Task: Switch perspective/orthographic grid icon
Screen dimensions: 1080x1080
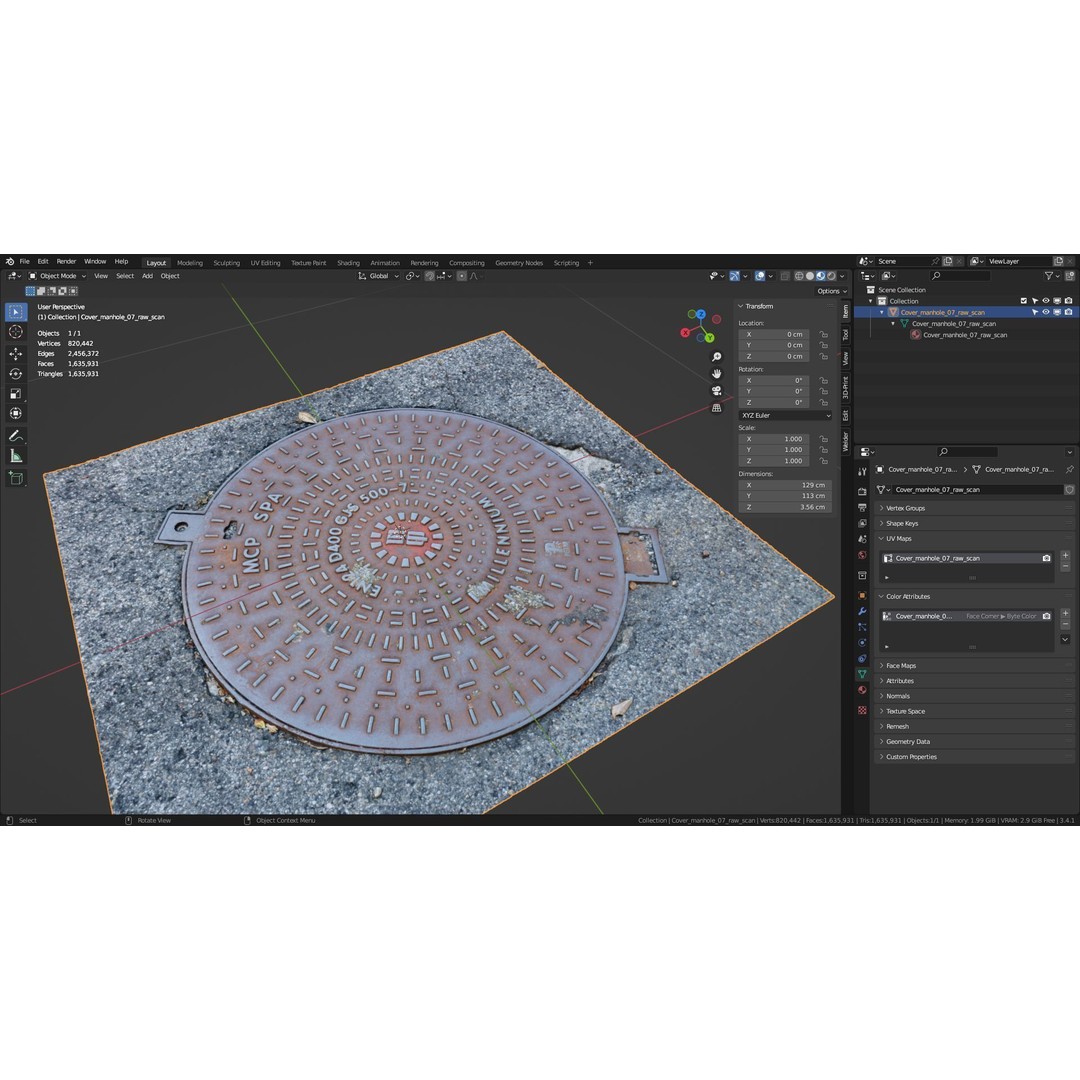Action: pyautogui.click(x=716, y=408)
